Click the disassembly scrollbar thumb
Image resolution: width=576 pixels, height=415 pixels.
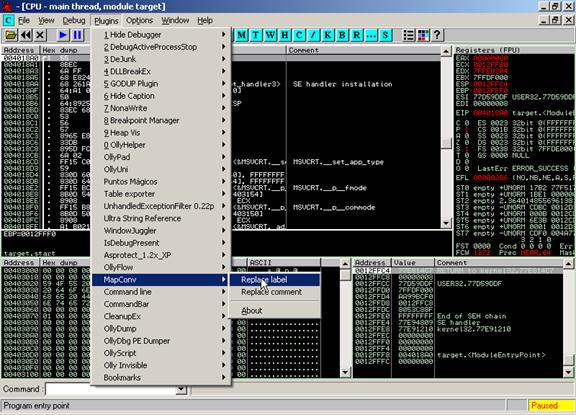446,143
